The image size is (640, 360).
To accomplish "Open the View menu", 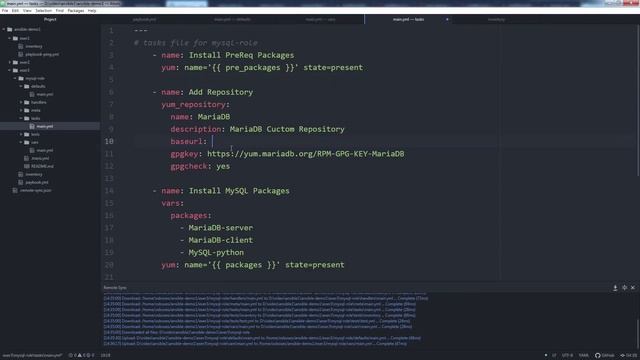I will coord(27,11).
